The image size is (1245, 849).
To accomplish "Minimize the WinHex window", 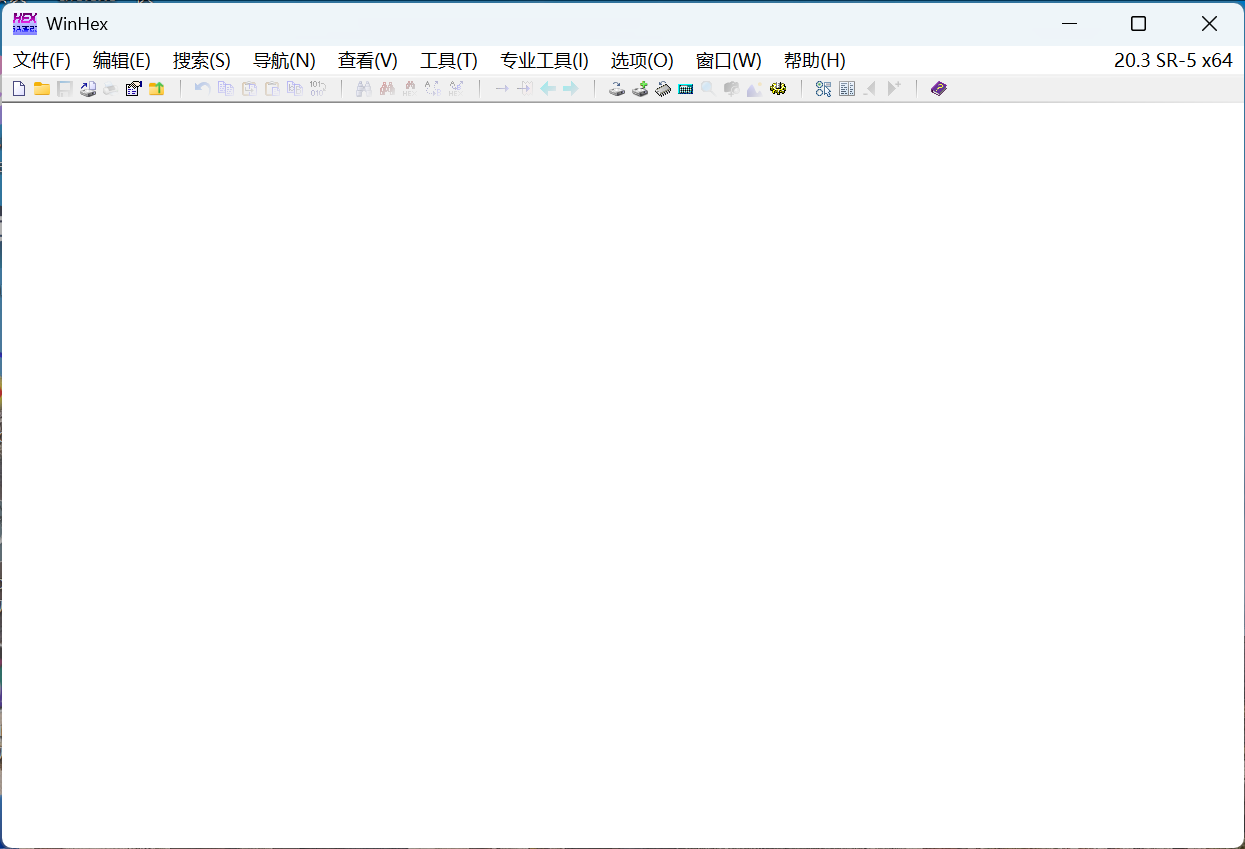I will pos(1070,24).
